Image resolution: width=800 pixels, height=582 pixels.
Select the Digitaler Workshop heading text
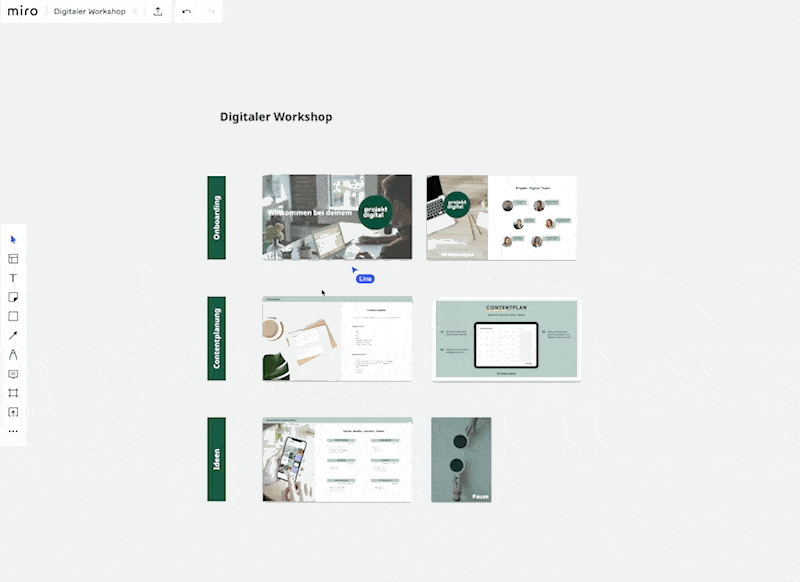[276, 117]
